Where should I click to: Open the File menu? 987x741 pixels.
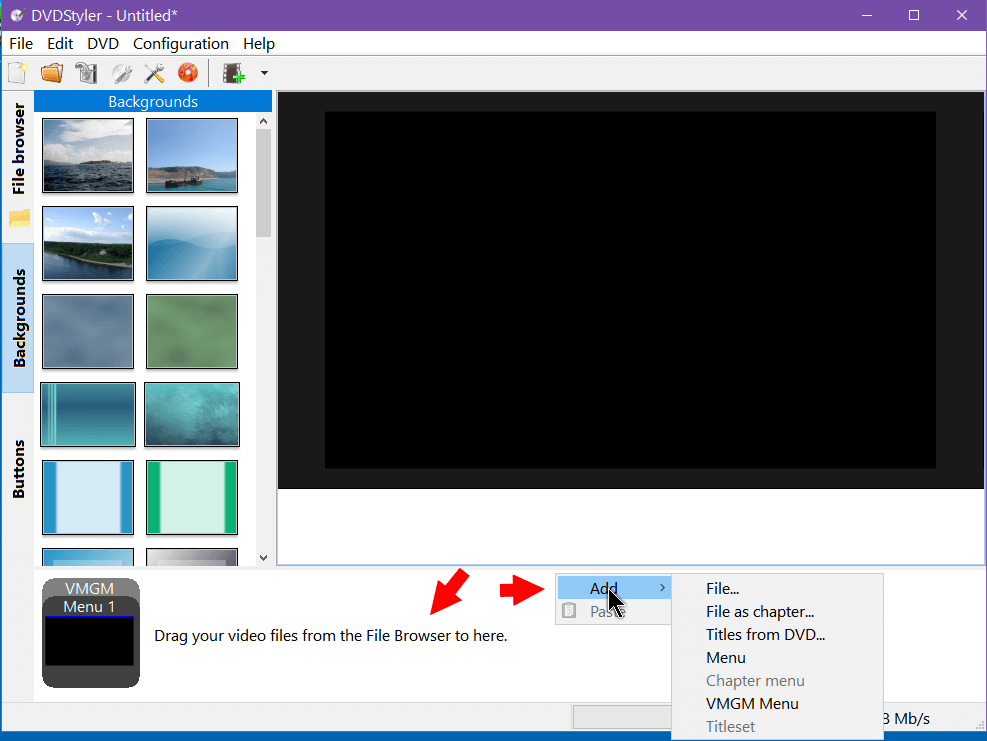[21, 43]
